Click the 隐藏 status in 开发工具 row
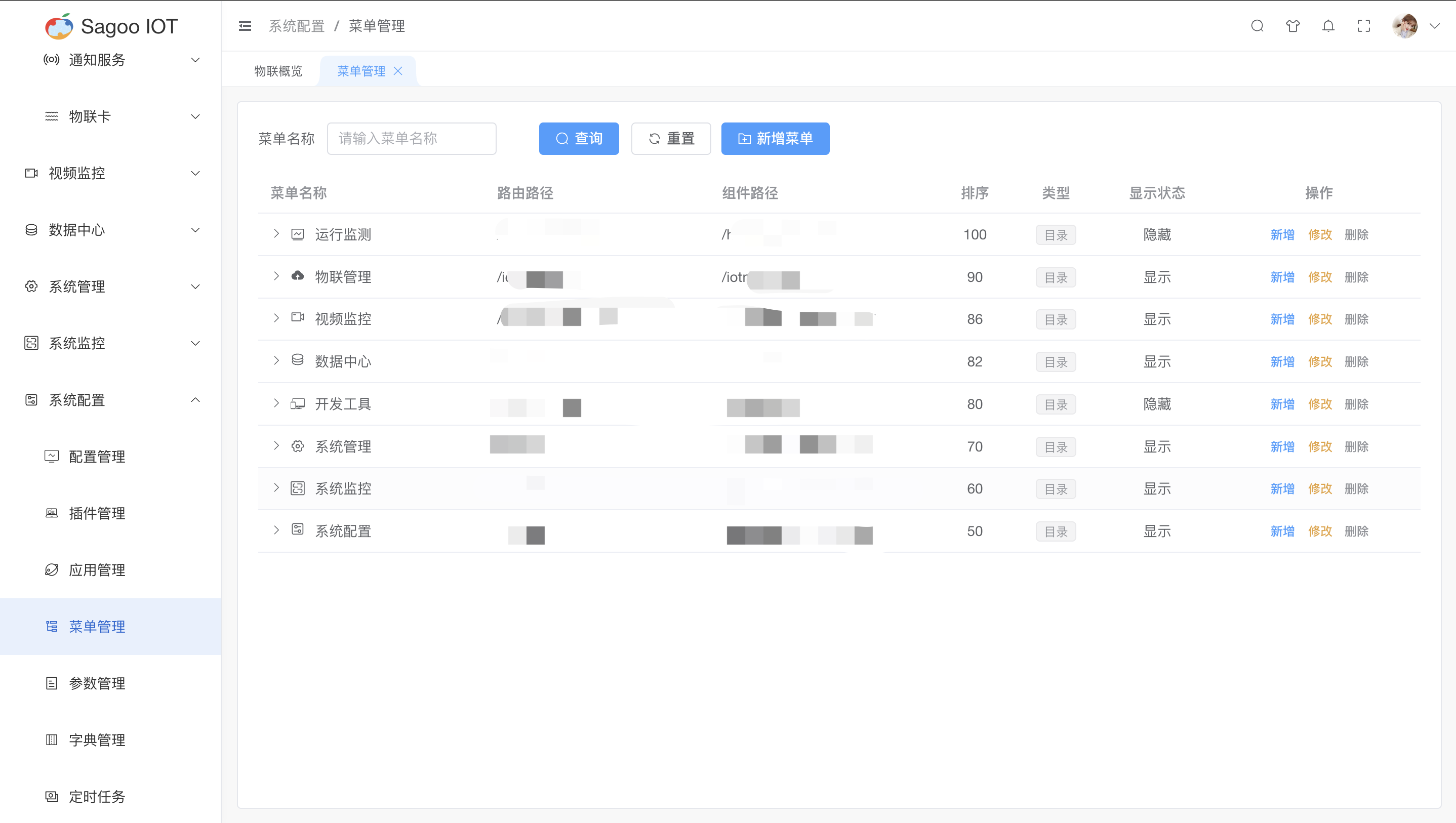 pyautogui.click(x=1157, y=404)
